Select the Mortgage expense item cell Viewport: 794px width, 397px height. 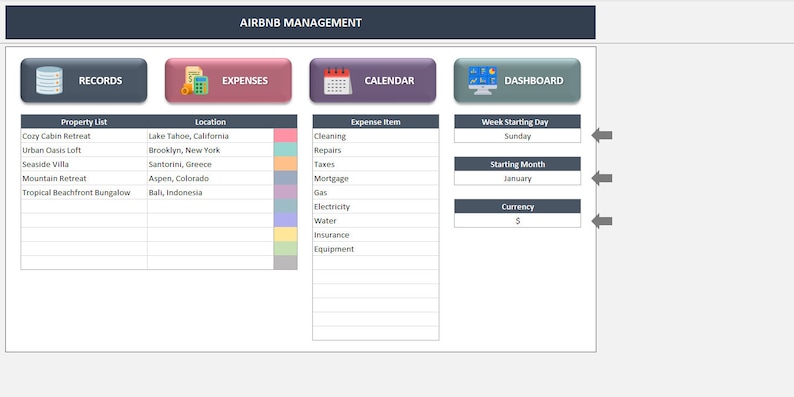click(x=376, y=178)
